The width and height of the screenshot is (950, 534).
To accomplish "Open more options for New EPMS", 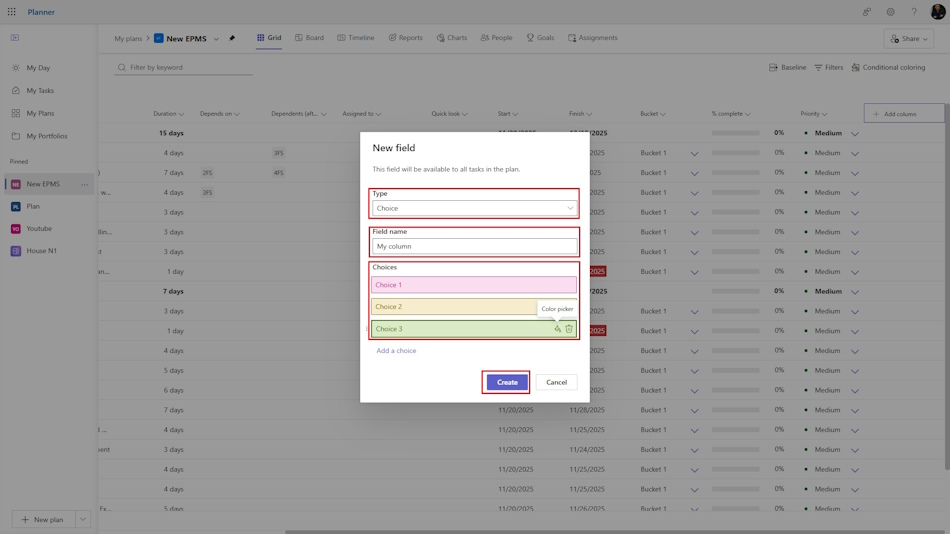I will coord(84,184).
